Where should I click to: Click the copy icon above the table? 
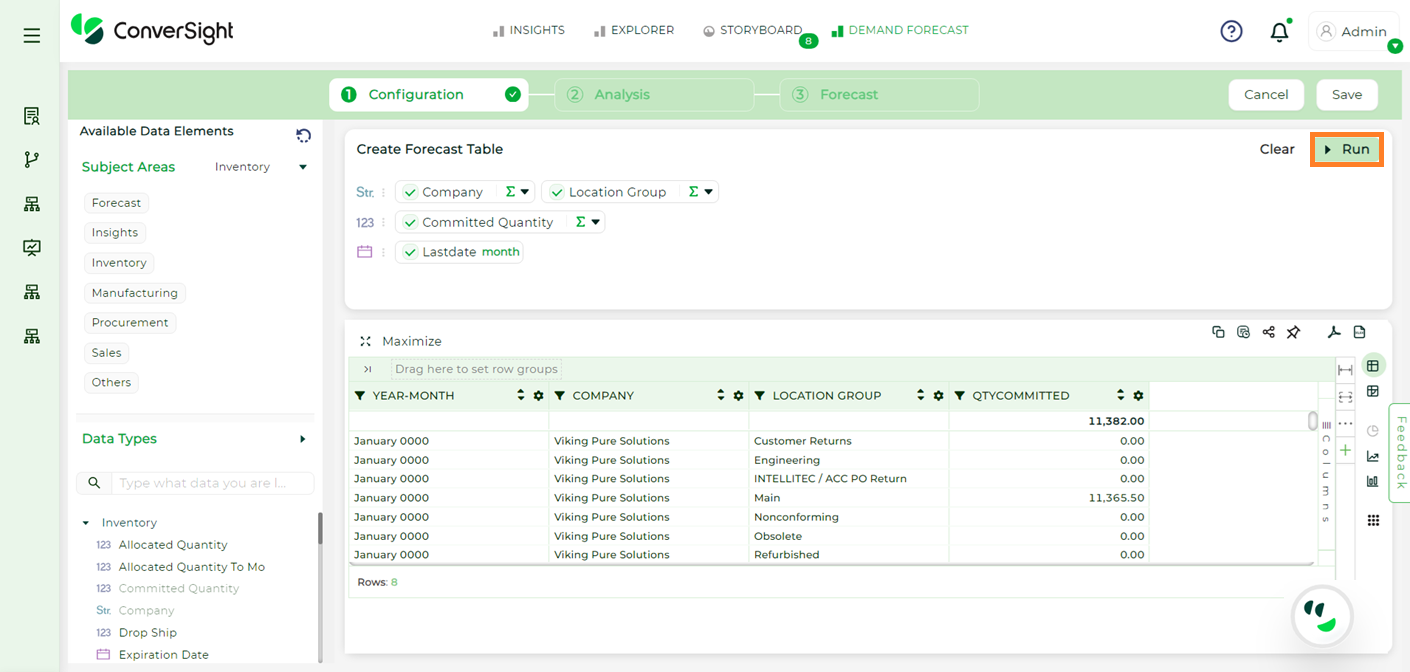1218,332
